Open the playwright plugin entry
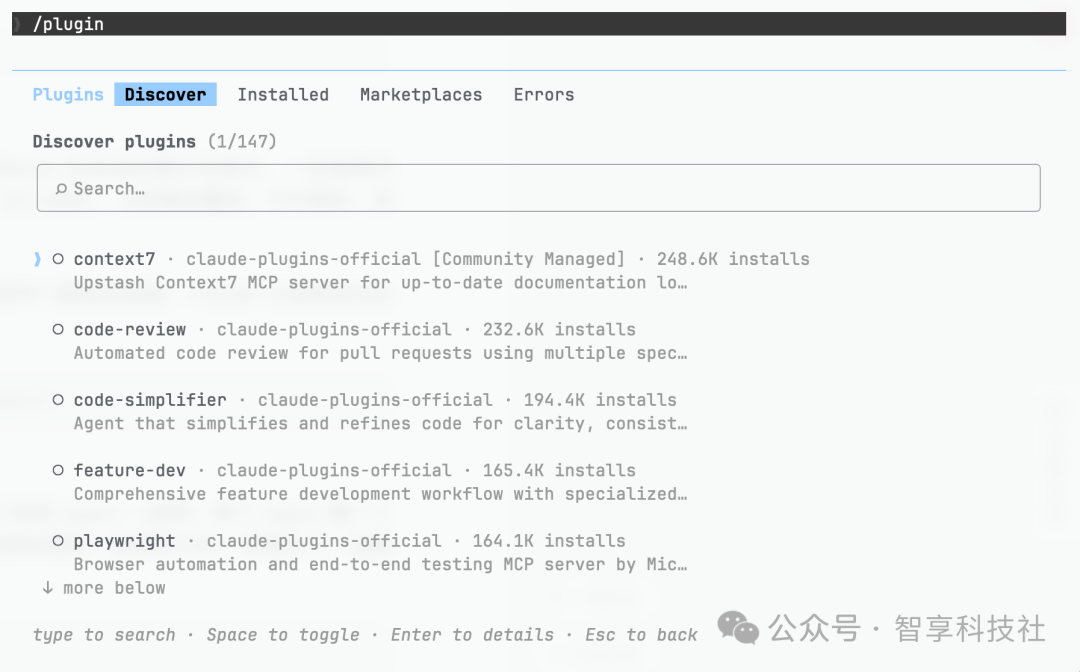Image resolution: width=1080 pixels, height=672 pixels. coord(124,541)
